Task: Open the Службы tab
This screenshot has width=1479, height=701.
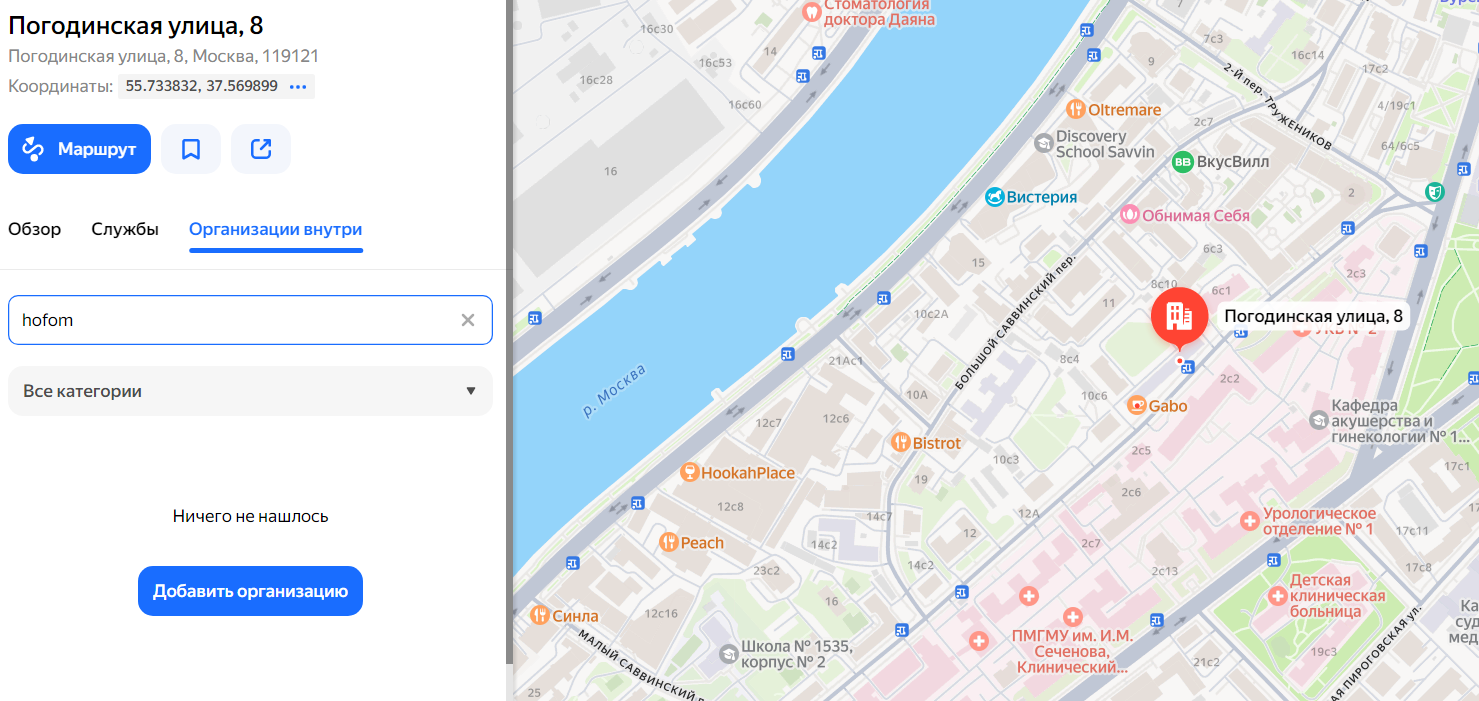Action: click(125, 229)
